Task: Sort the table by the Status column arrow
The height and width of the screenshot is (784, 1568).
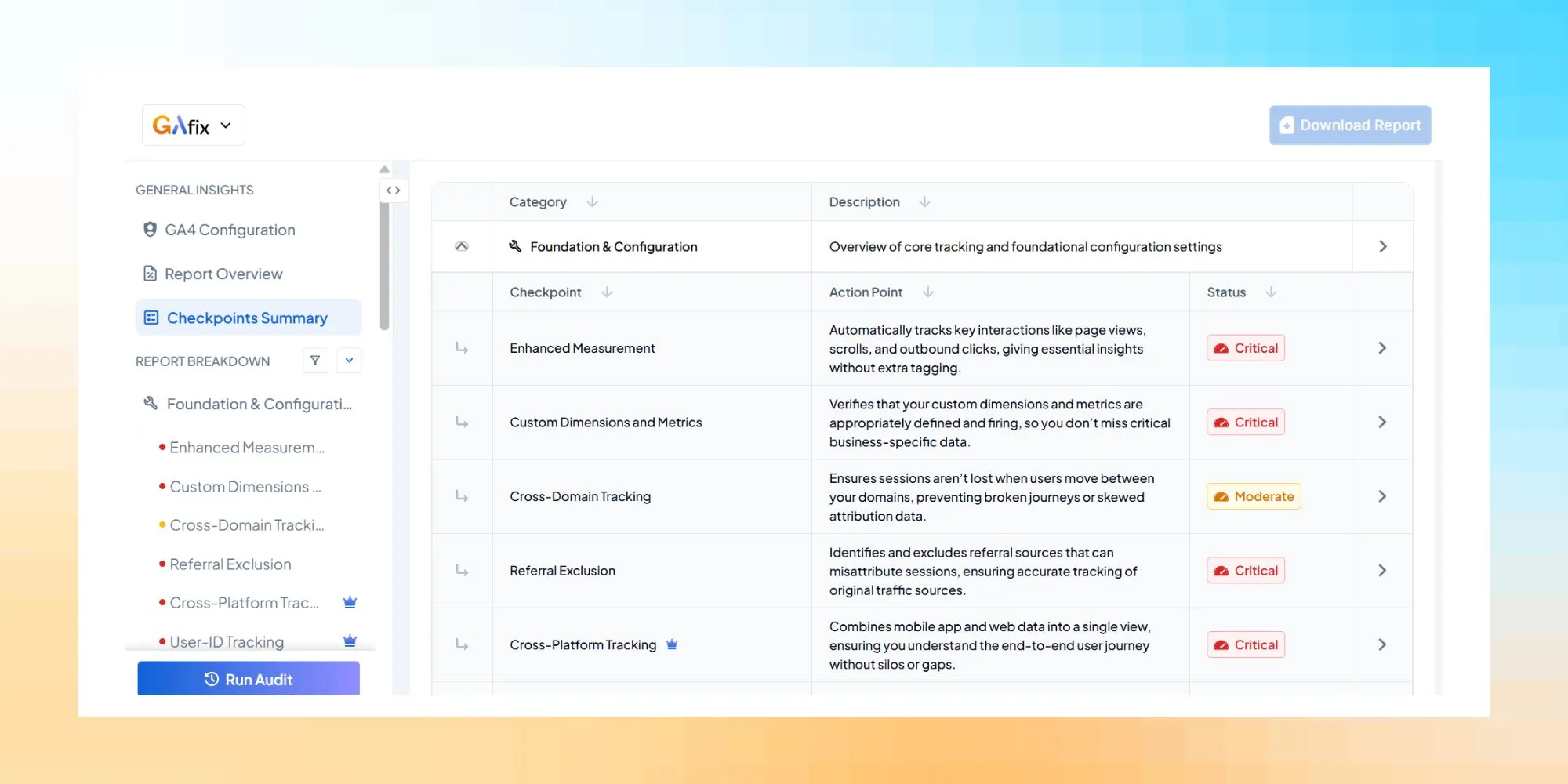Action: (1271, 292)
